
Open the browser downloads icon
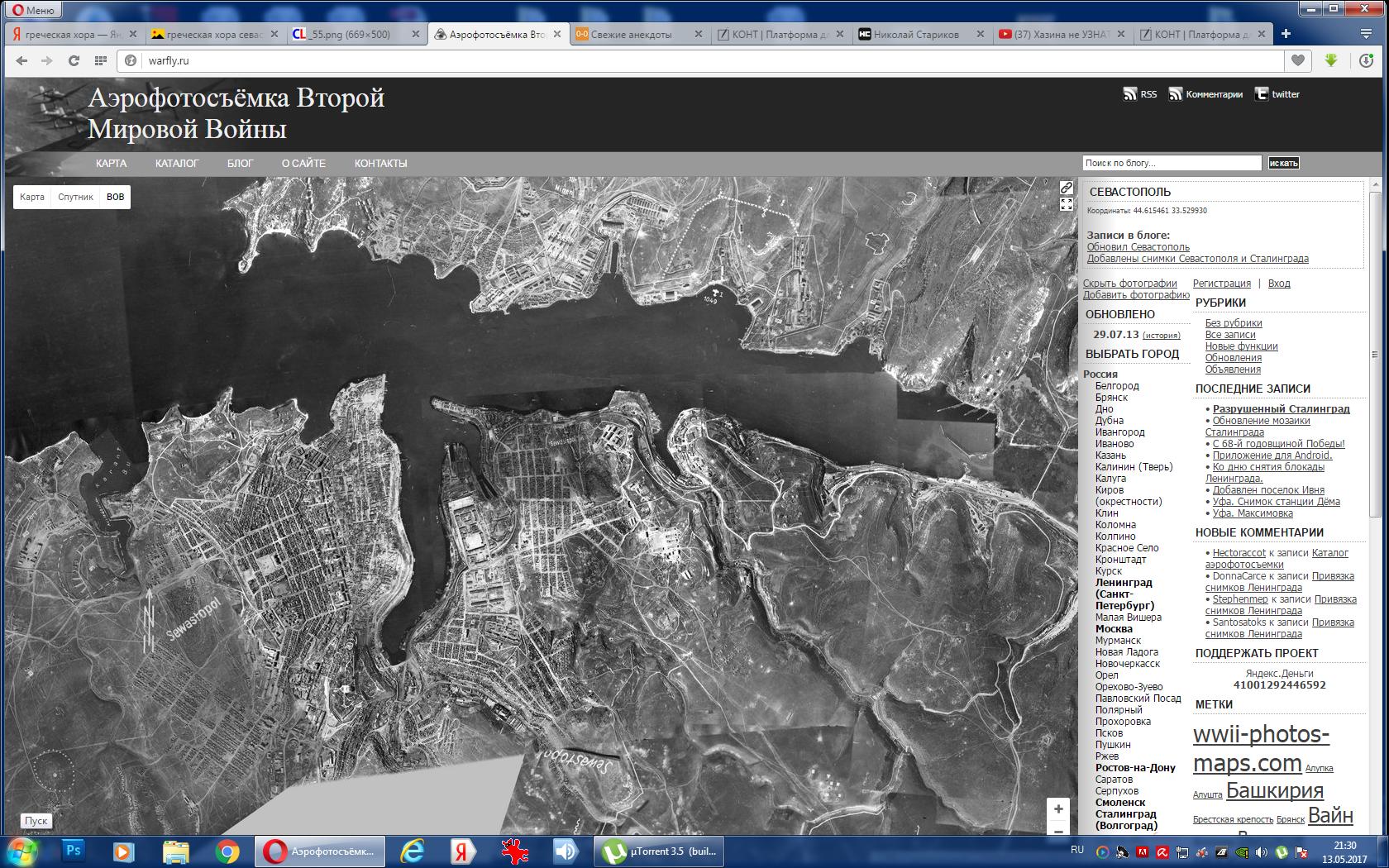pyautogui.click(x=1366, y=60)
